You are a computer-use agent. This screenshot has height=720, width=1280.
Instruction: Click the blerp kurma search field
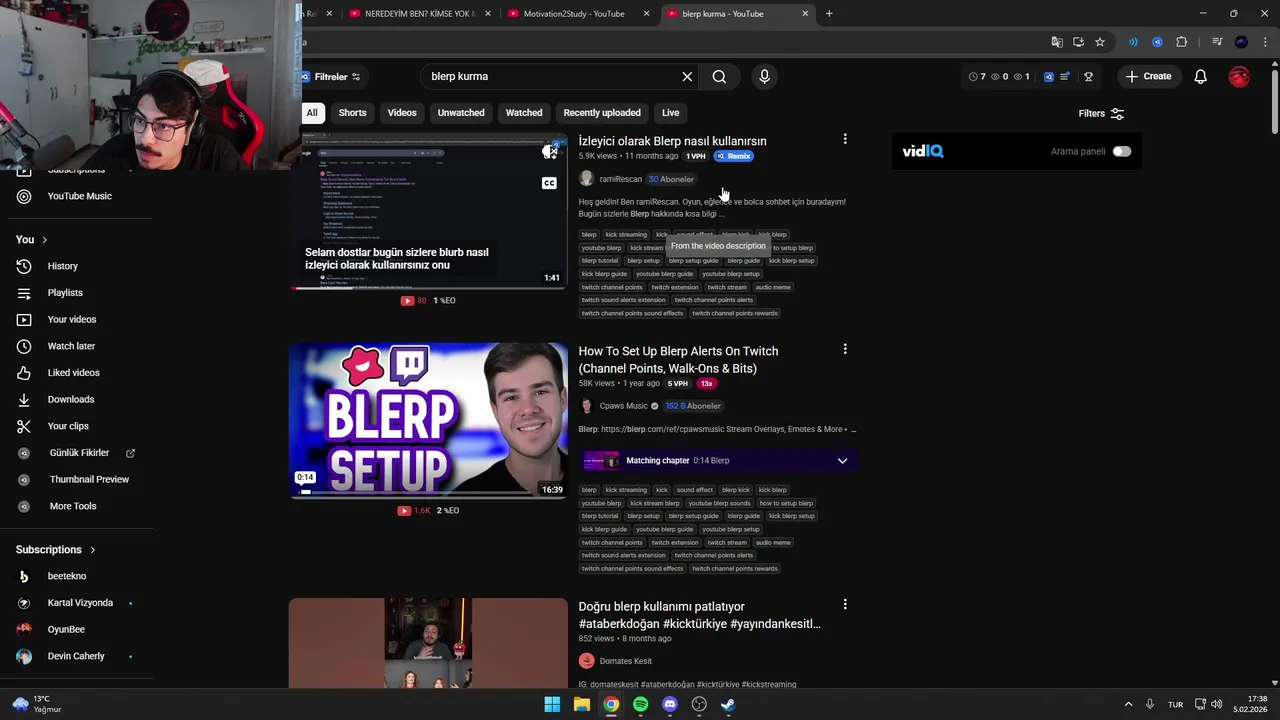click(550, 77)
